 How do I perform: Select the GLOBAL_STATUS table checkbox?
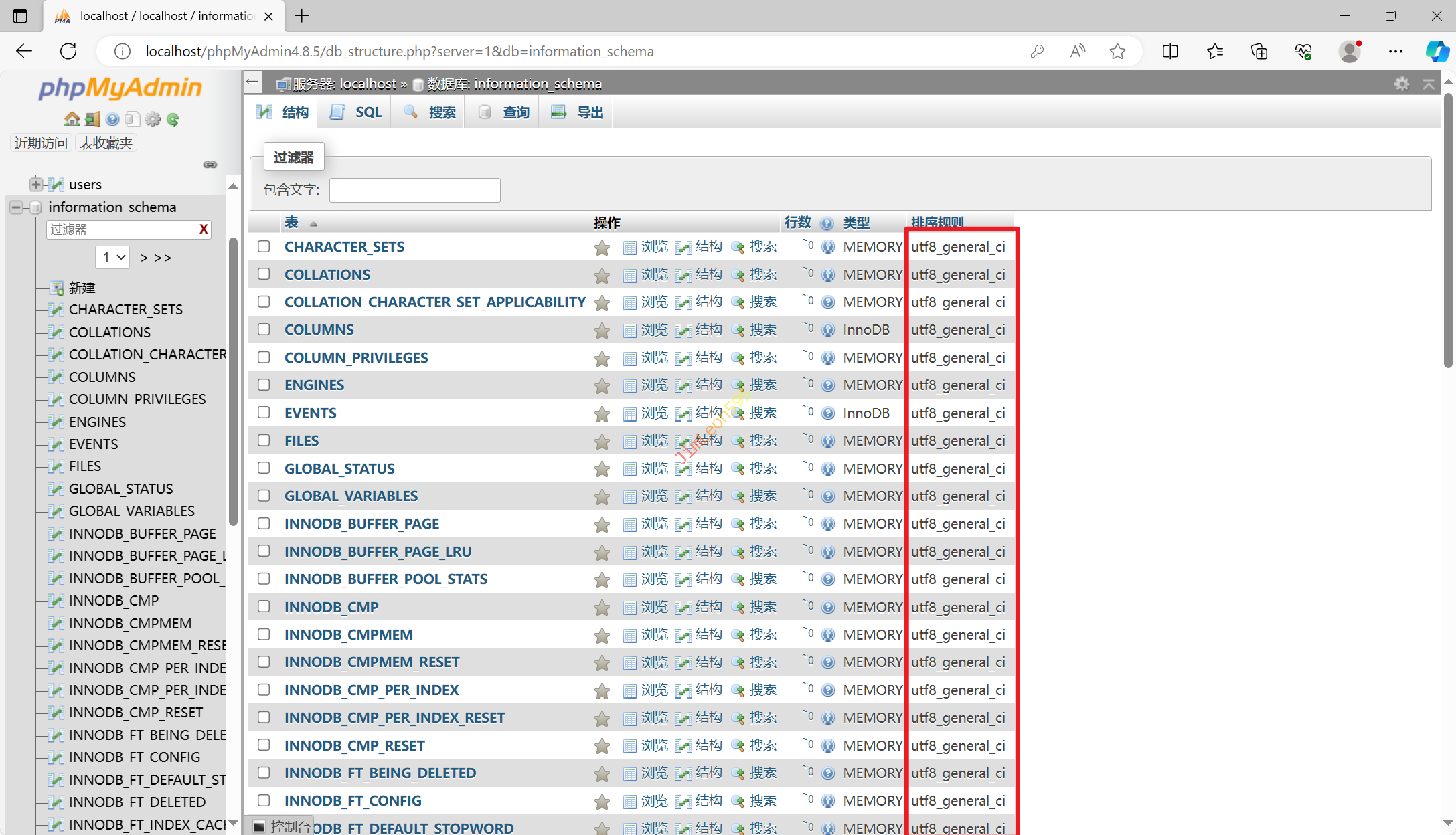(x=264, y=468)
